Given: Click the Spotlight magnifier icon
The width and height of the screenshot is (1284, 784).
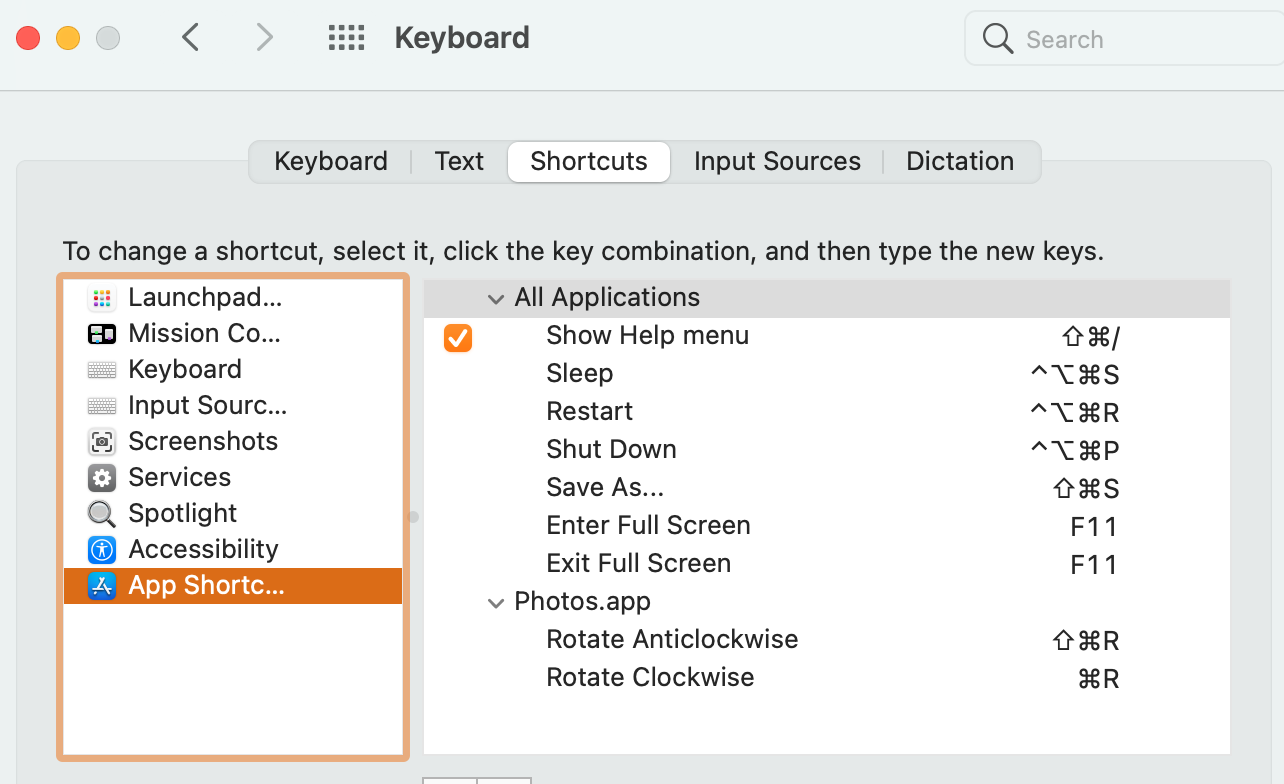Looking at the screenshot, I should (101, 514).
